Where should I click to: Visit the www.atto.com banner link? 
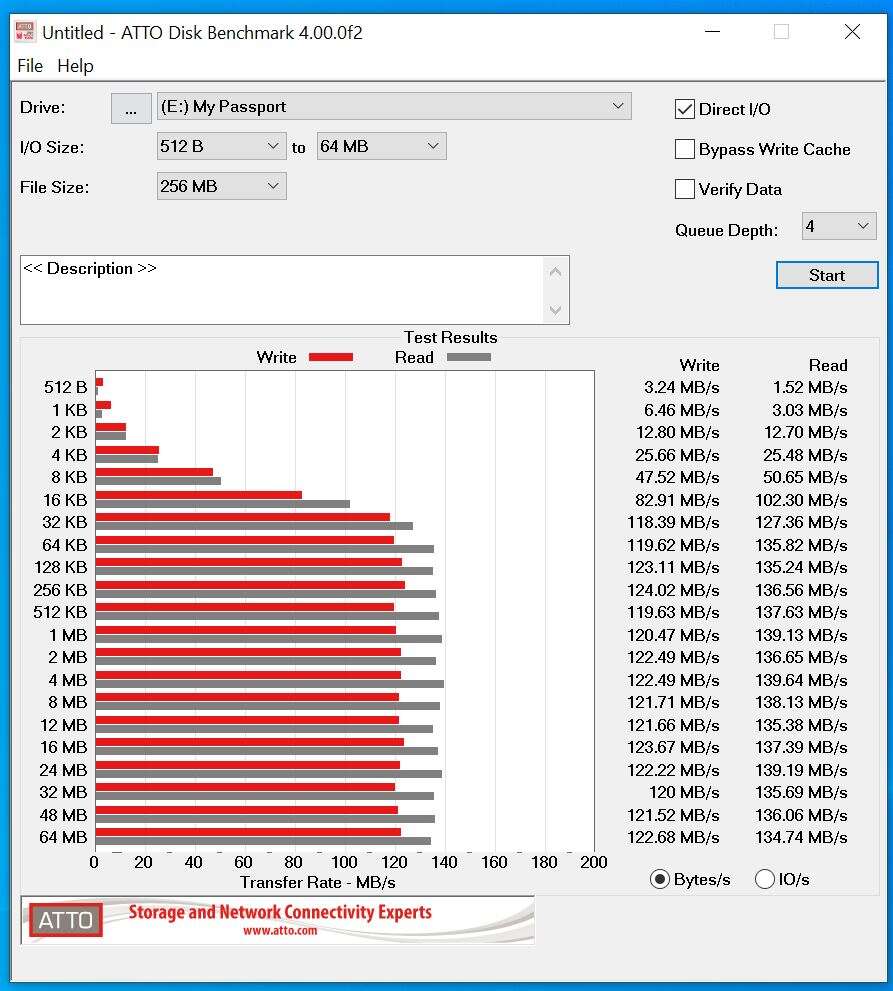click(280, 931)
